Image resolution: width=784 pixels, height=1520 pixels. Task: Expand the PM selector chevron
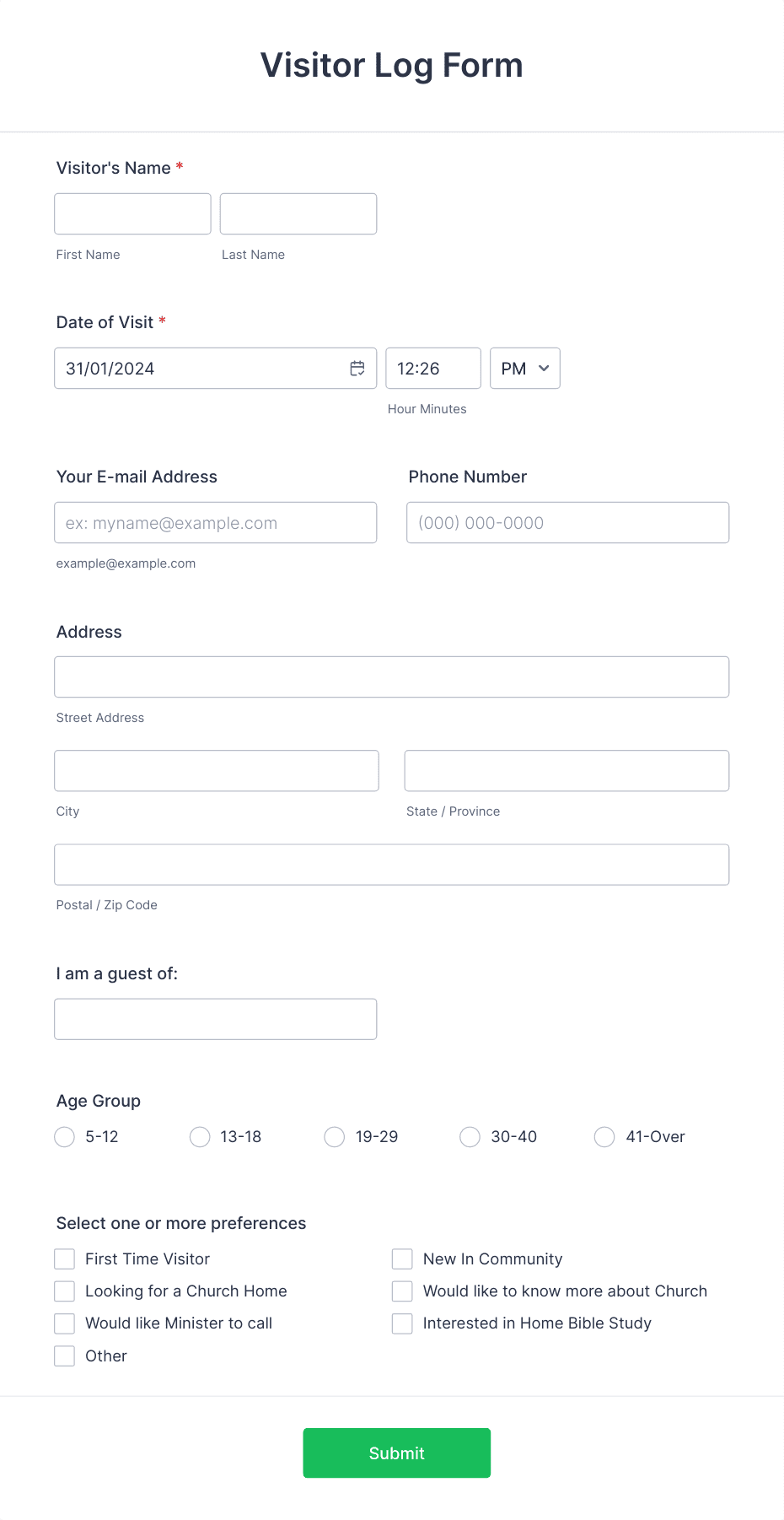click(x=542, y=369)
